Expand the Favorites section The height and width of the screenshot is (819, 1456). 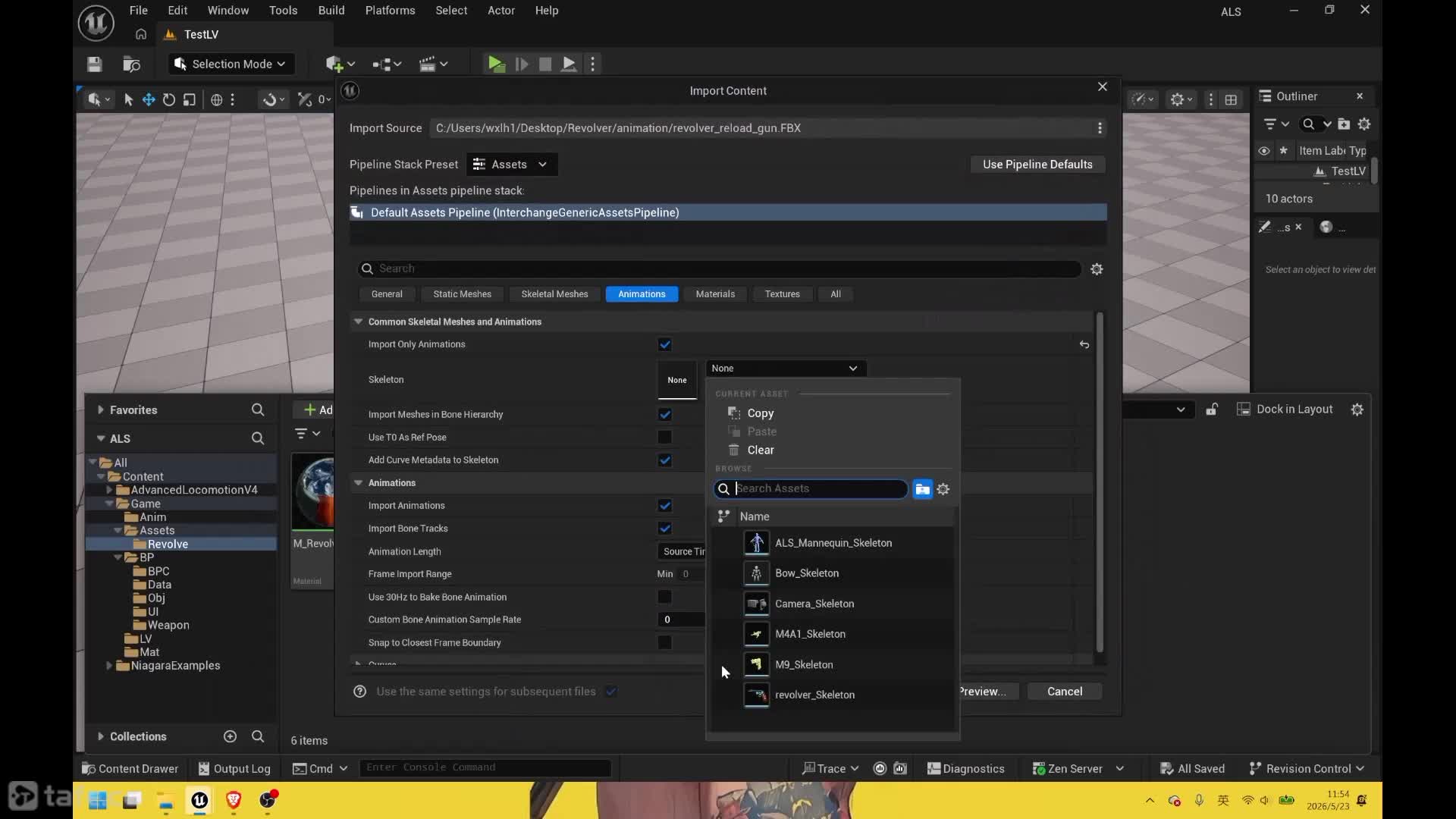tap(101, 410)
